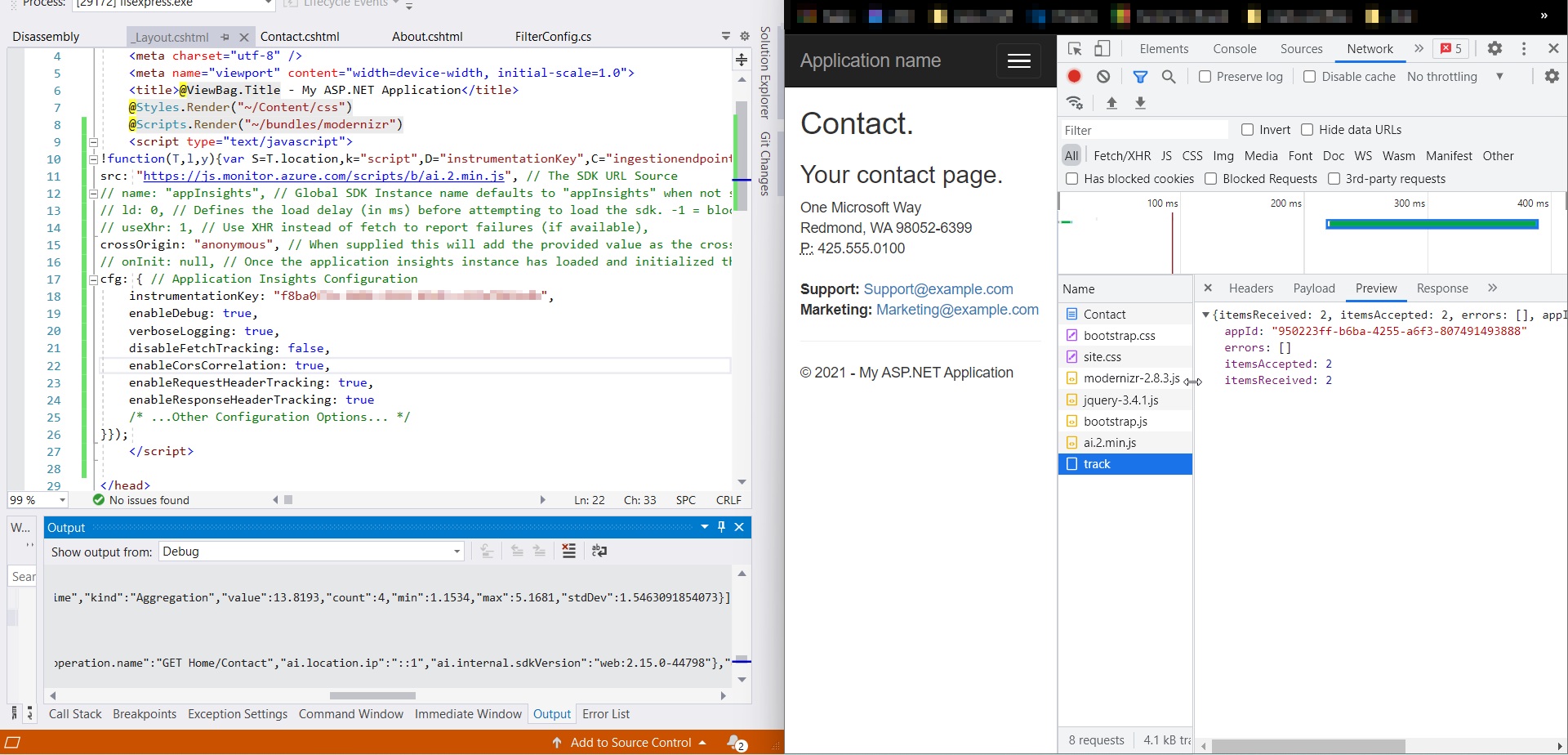This screenshot has width=1568, height=755.
Task: Collapse cfg block at line 17
Action: (x=93, y=279)
